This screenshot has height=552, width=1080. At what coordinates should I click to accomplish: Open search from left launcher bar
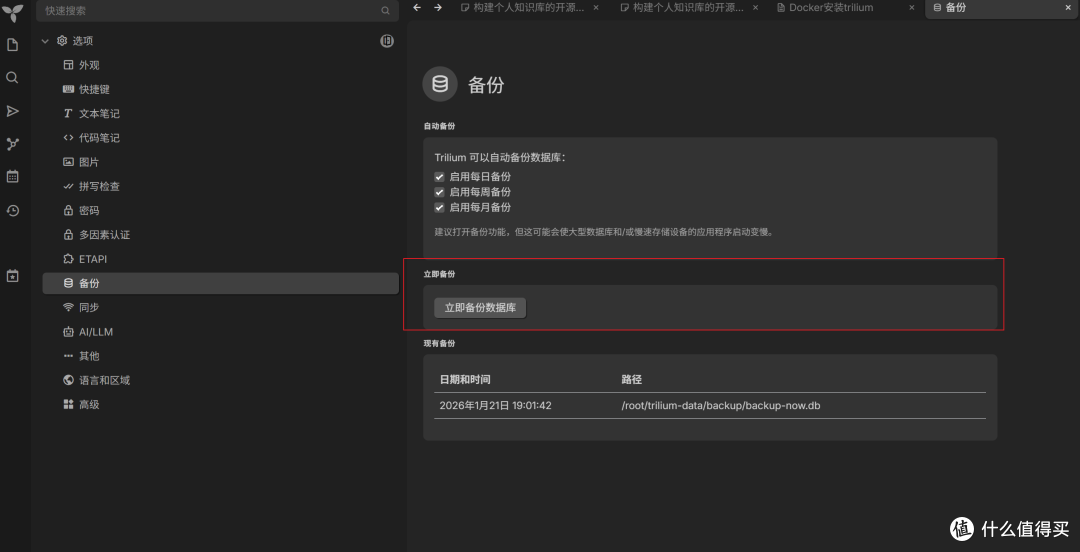12,78
